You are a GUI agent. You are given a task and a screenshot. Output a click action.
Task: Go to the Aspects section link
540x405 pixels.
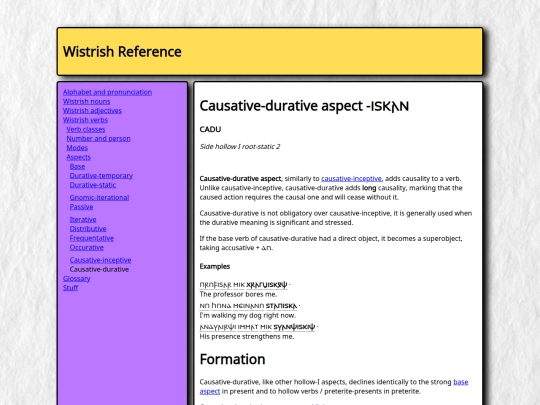(x=79, y=157)
